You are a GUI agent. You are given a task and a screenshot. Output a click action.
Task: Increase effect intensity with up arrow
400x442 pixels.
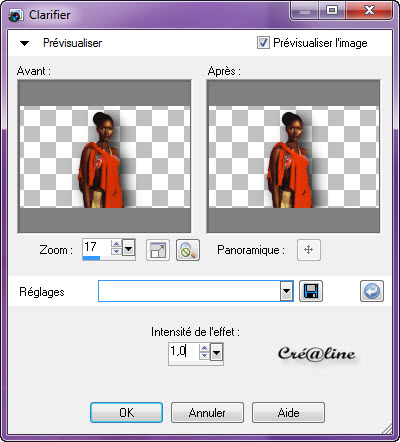204,348
